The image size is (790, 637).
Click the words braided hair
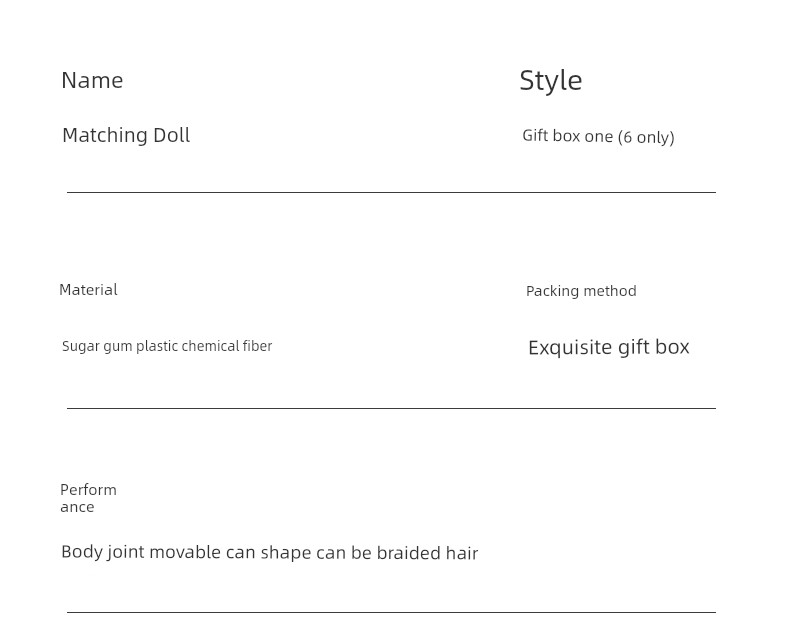pyautogui.click(x=427, y=553)
